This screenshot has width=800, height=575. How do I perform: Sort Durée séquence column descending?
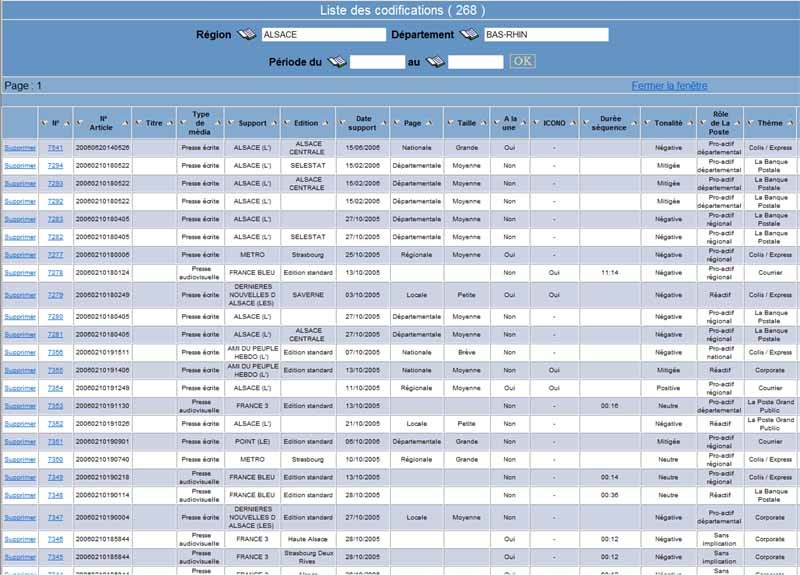586,123
